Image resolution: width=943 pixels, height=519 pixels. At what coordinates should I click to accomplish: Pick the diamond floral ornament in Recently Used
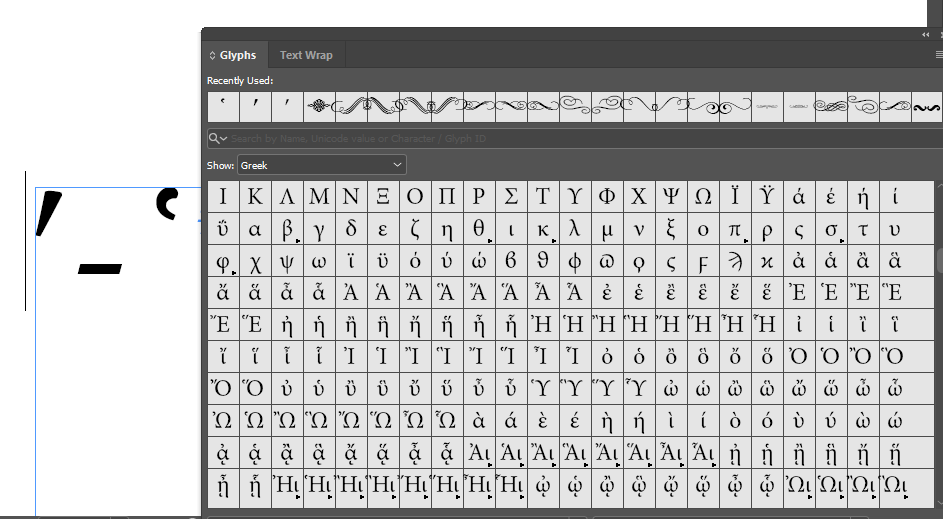click(319, 106)
